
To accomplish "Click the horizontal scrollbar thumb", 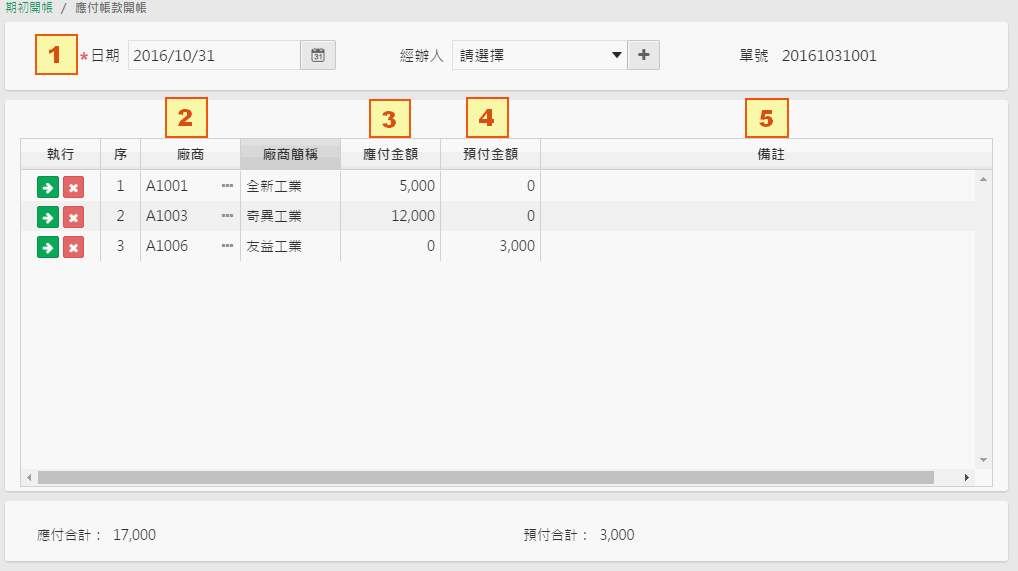I will click(x=486, y=477).
